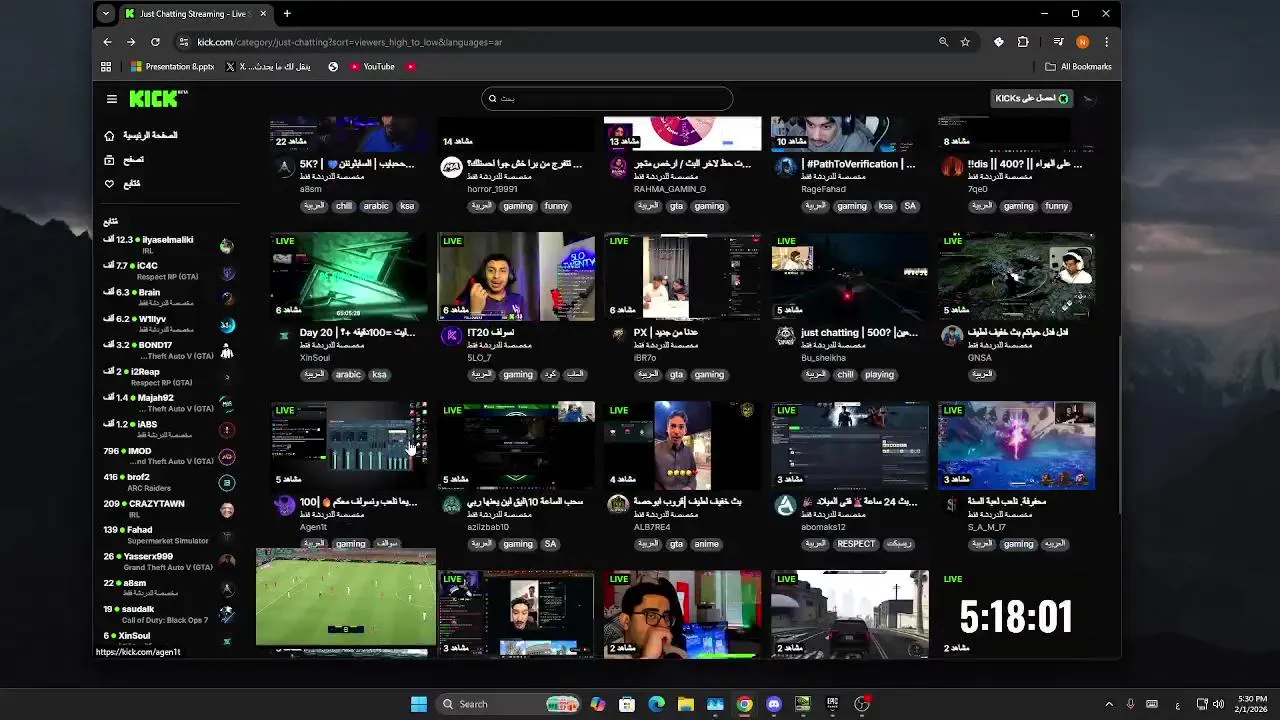Viewport: 1280px width, 720px height.
Task: Open the XinSoul streamer name under Day 20
Action: click(x=314, y=358)
